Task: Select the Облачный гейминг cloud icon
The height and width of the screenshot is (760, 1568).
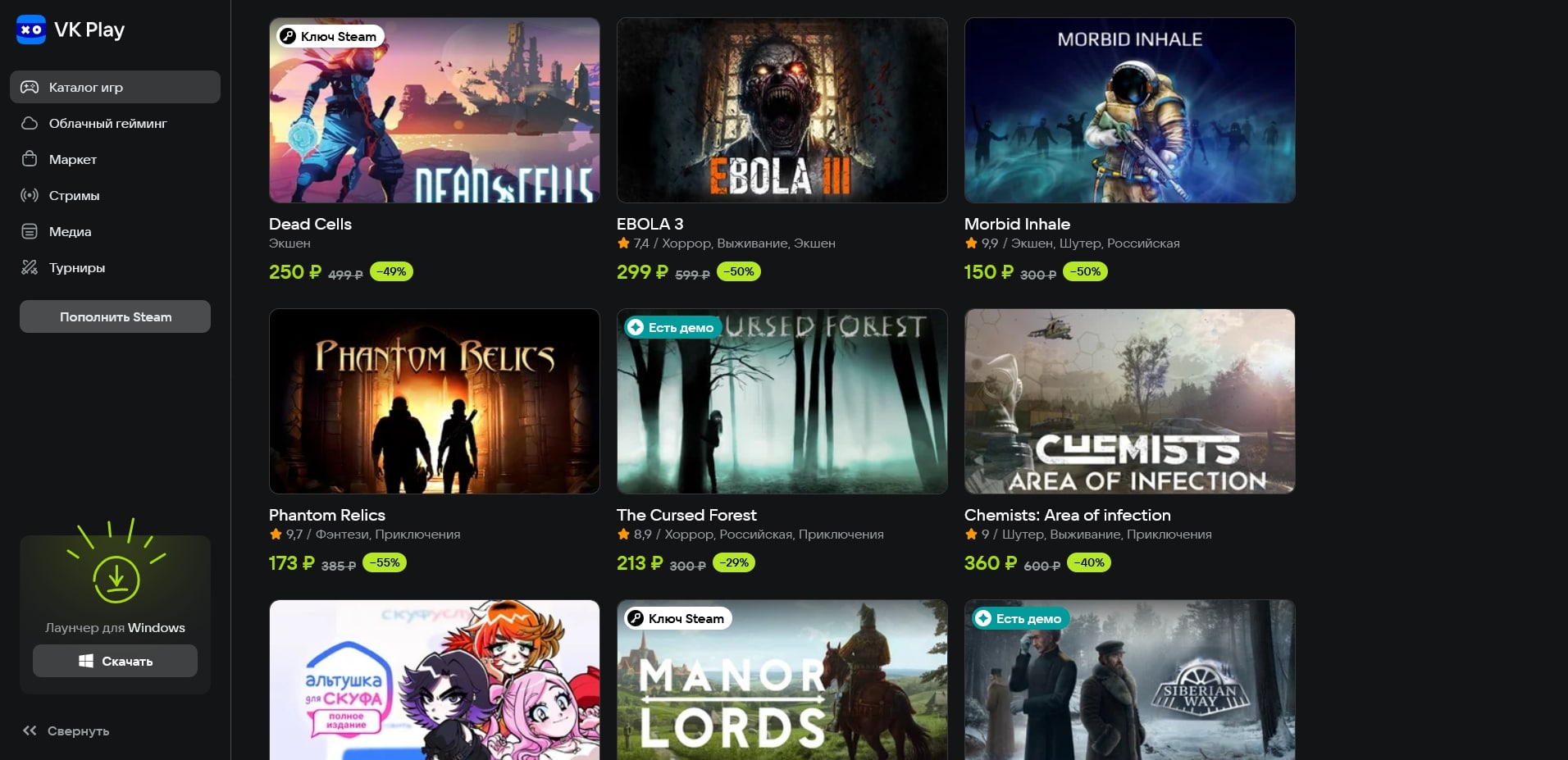Action: click(x=30, y=123)
